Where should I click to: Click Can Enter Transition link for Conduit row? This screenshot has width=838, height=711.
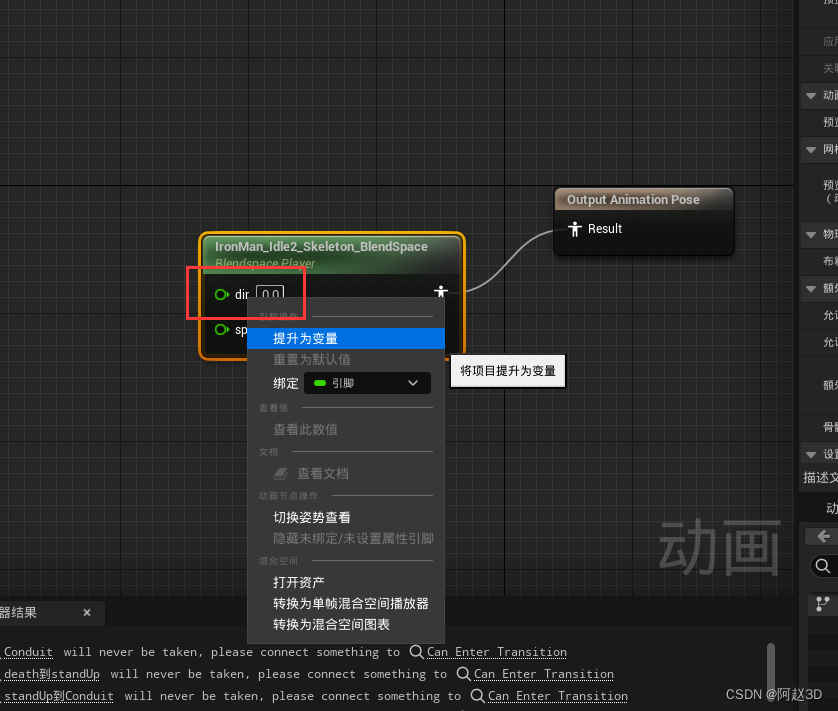coord(496,652)
